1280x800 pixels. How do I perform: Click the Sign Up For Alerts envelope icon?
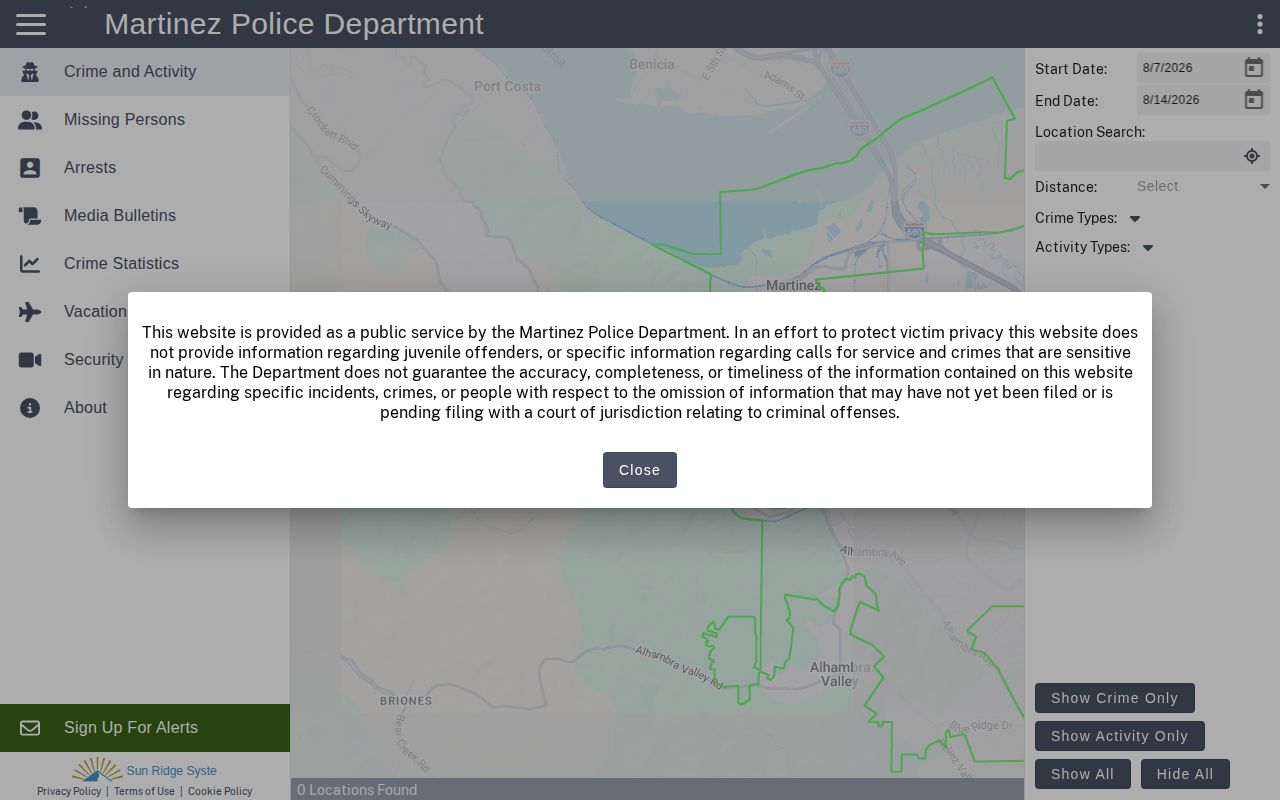coord(30,728)
